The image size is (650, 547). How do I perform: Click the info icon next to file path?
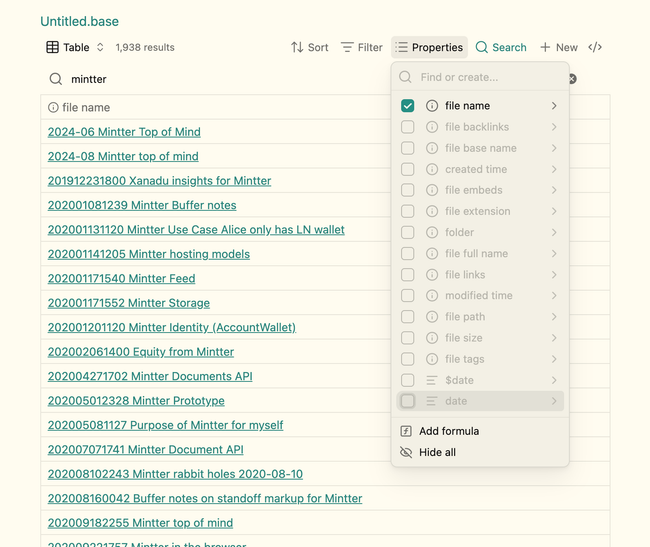(x=432, y=317)
